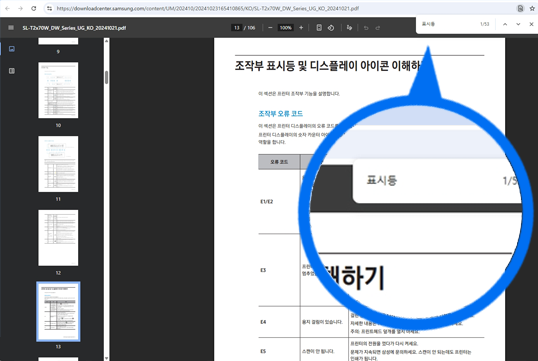Click the fit to page icon
Viewport: 538px width, 361px height.
319,28
